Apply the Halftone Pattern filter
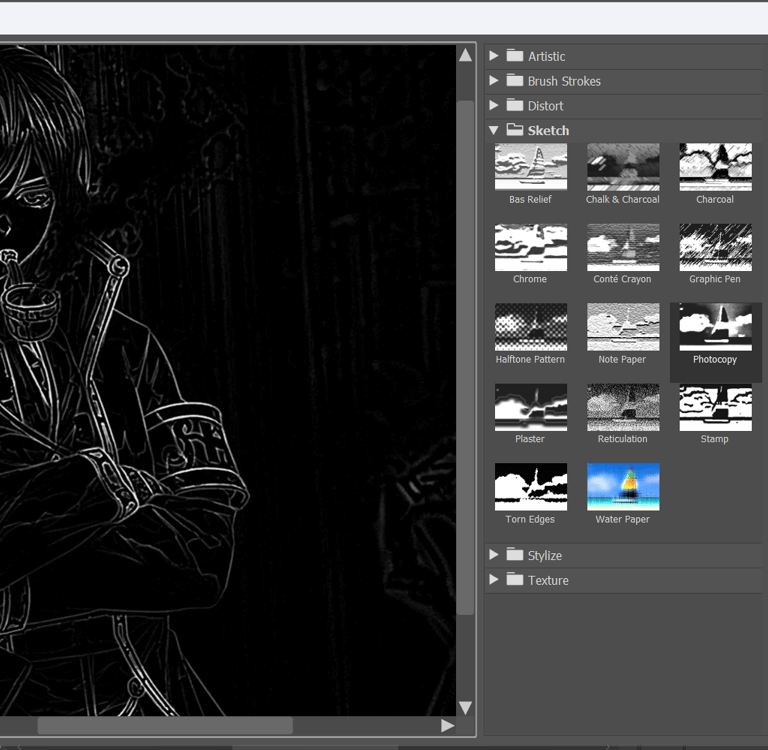This screenshot has width=768, height=750. coord(530,327)
